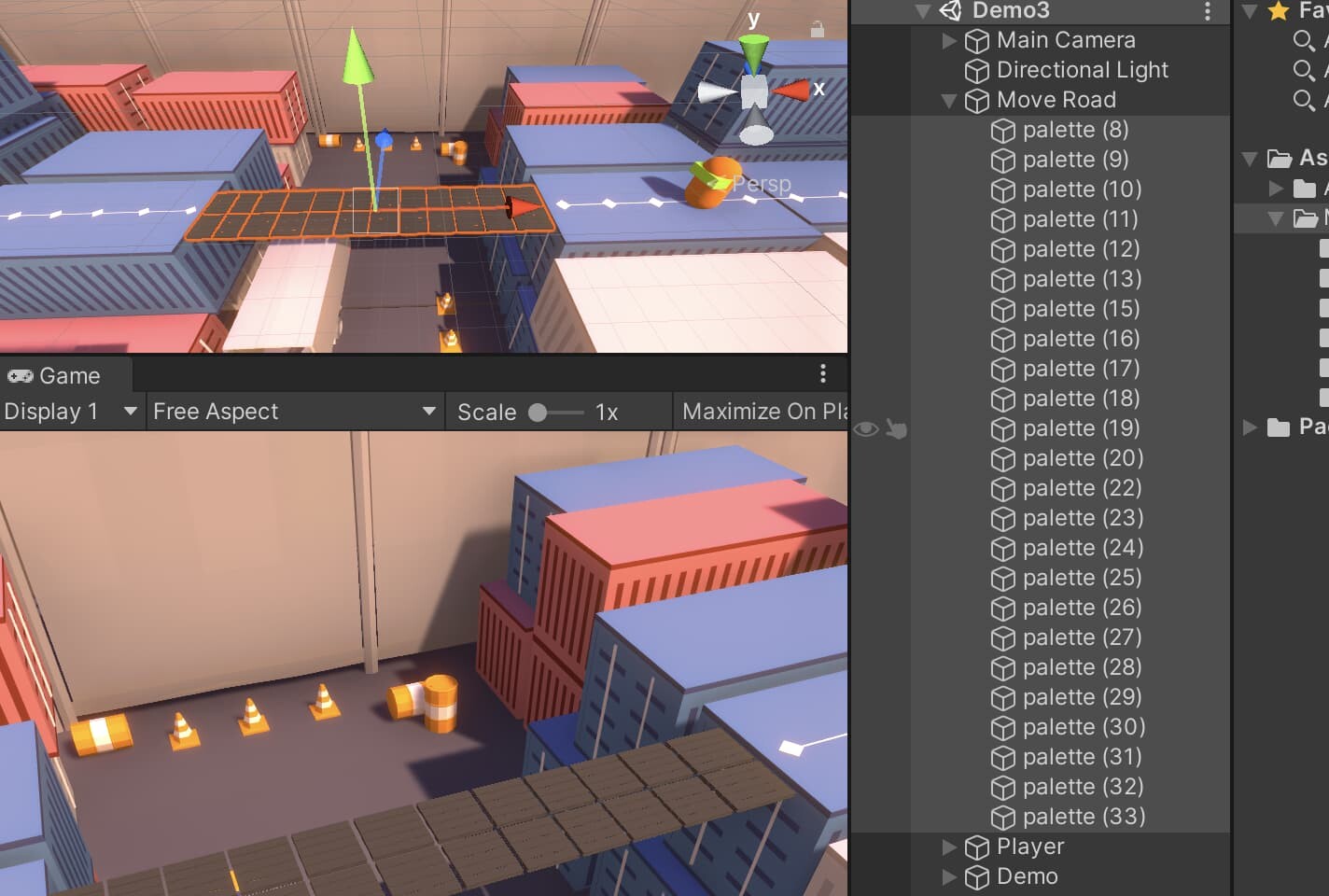Select palette (27) in the Hierarchy
This screenshot has width=1329, height=896.
(x=1083, y=637)
